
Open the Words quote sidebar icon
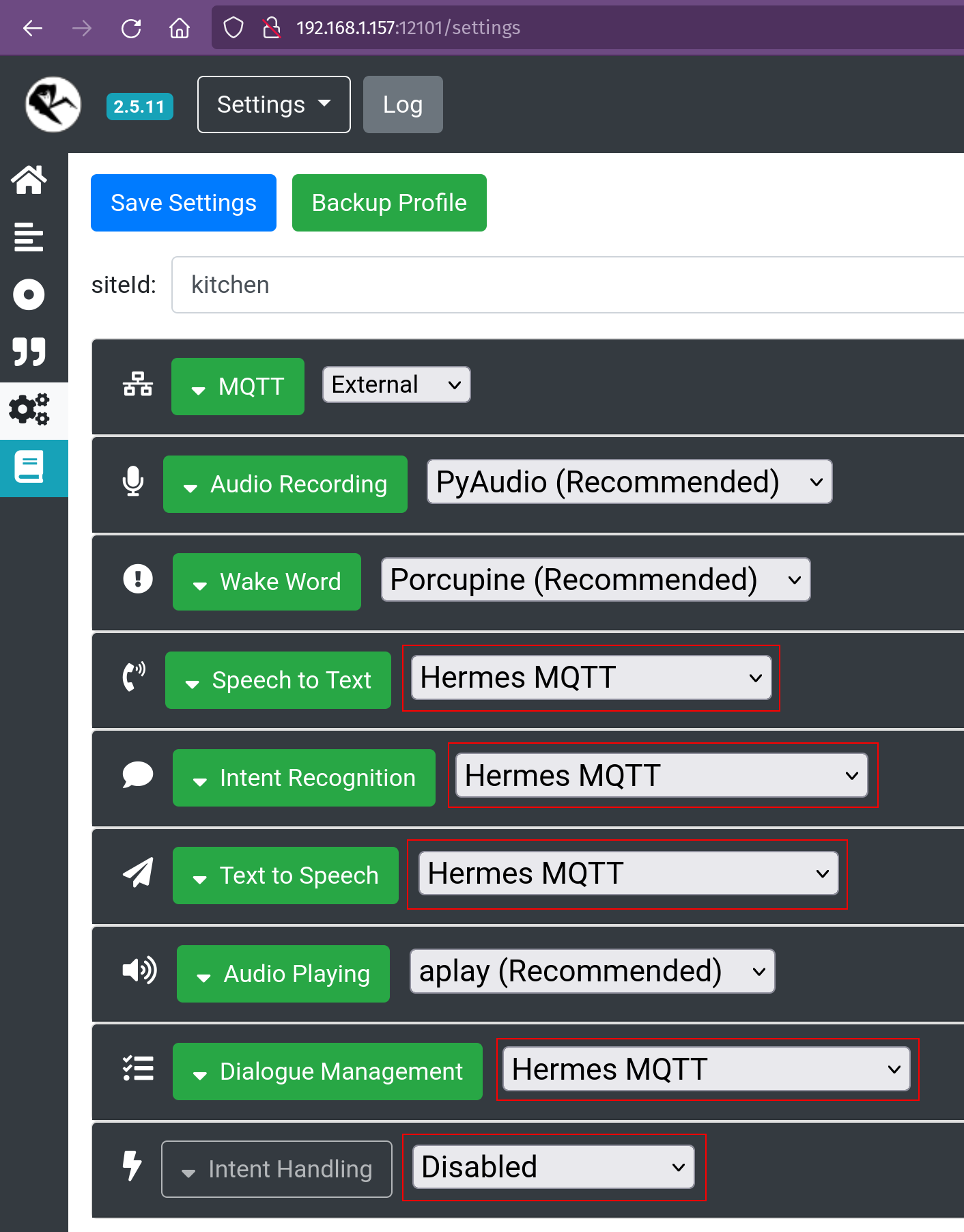pos(29,352)
